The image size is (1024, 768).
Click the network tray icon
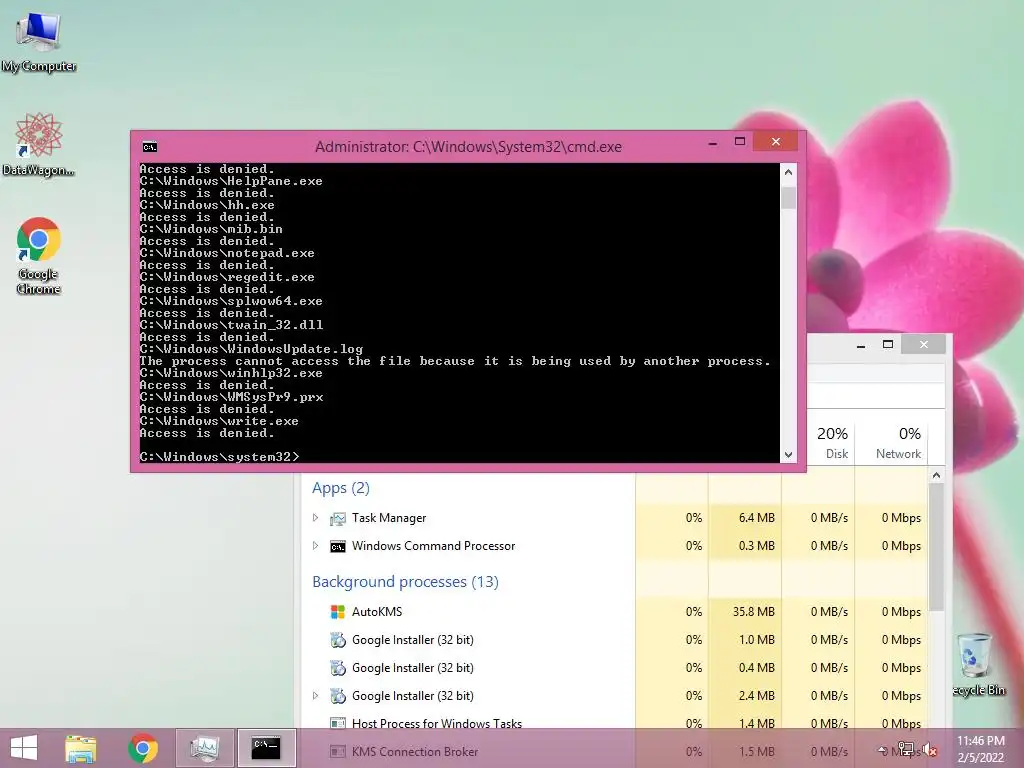tap(906, 749)
